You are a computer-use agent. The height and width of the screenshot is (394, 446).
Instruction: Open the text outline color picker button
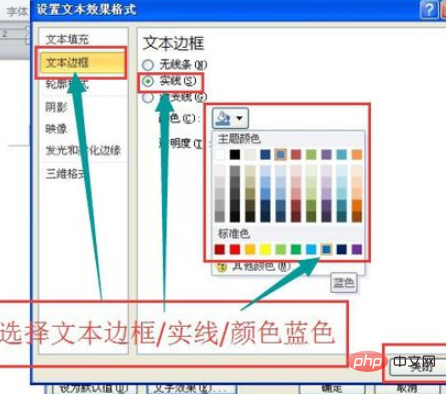pyautogui.click(x=230, y=118)
